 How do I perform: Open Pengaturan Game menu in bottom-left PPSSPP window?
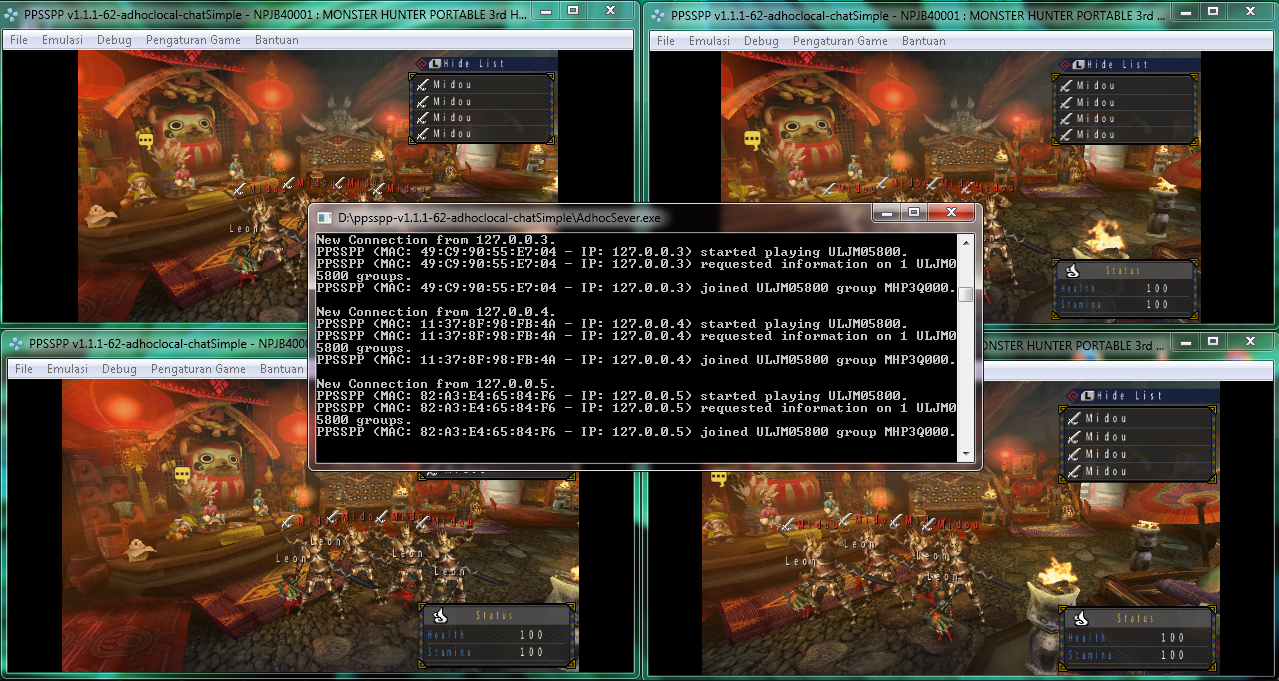(x=198, y=369)
